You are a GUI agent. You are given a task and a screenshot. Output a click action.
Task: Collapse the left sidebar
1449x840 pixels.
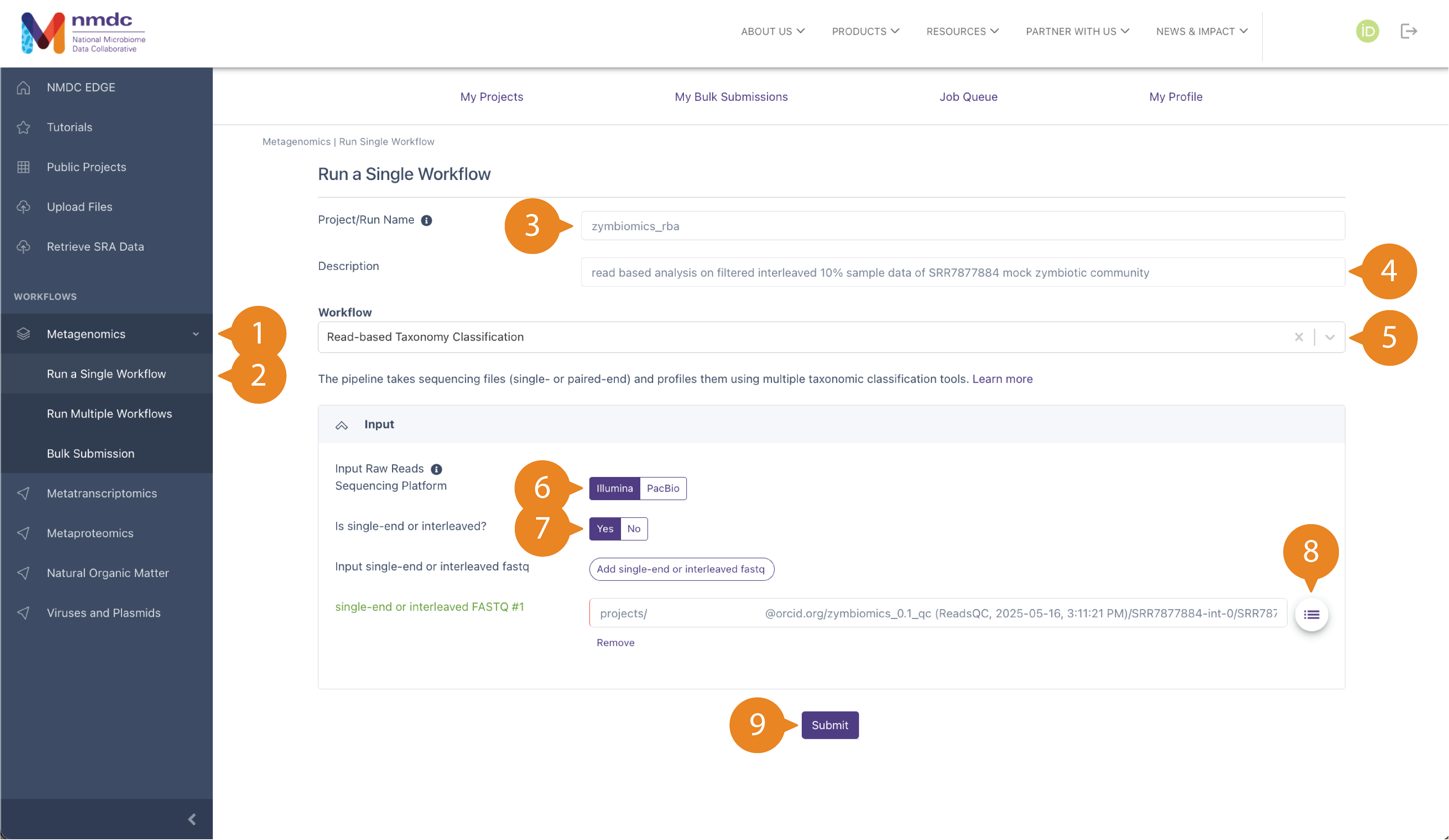192,819
